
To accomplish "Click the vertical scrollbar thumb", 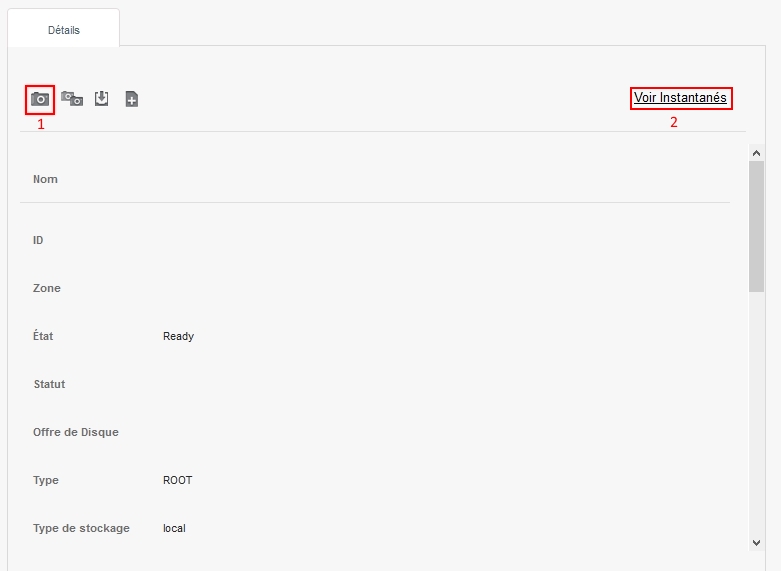I will point(756,225).
